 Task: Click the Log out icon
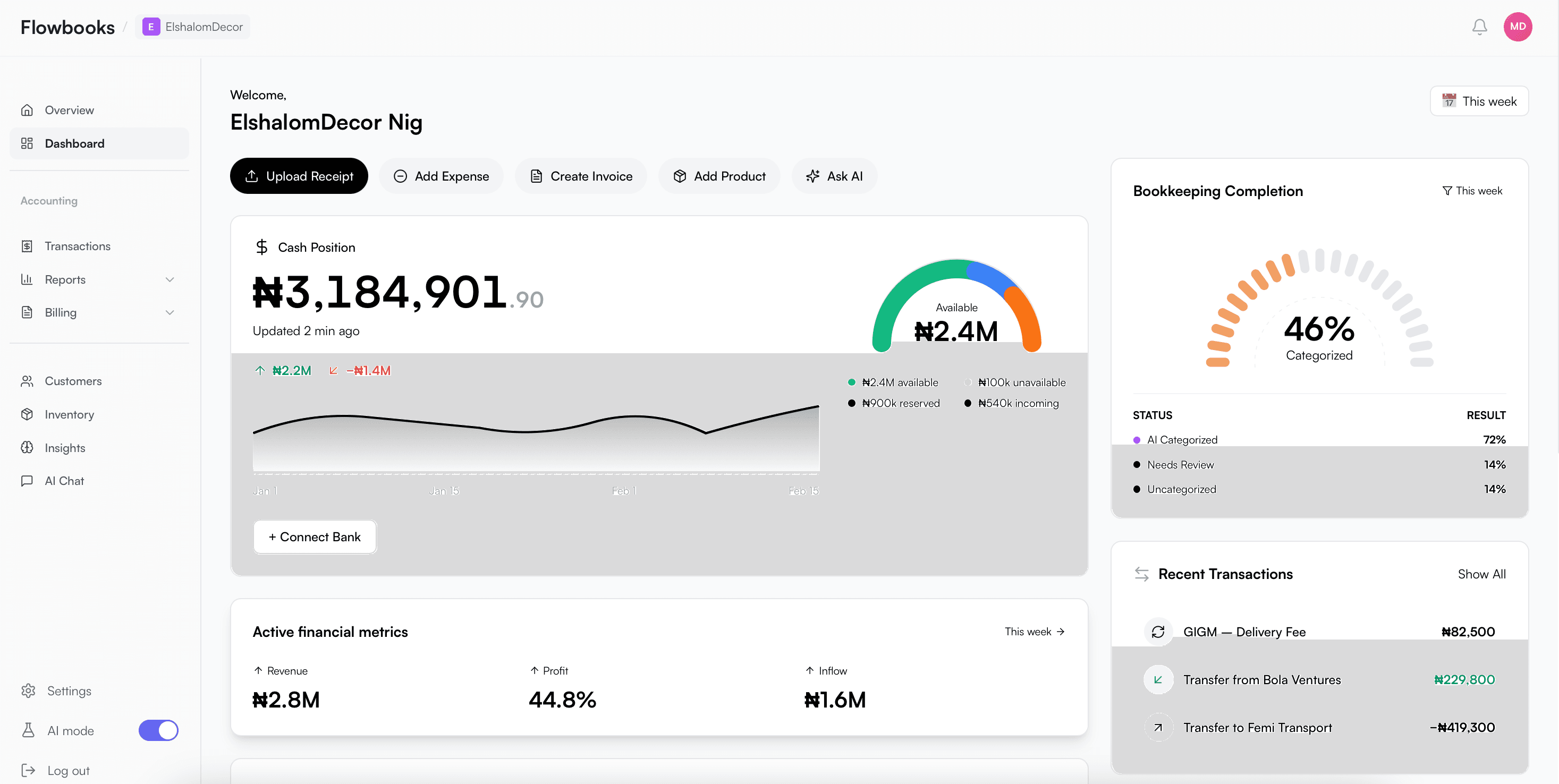click(28, 770)
